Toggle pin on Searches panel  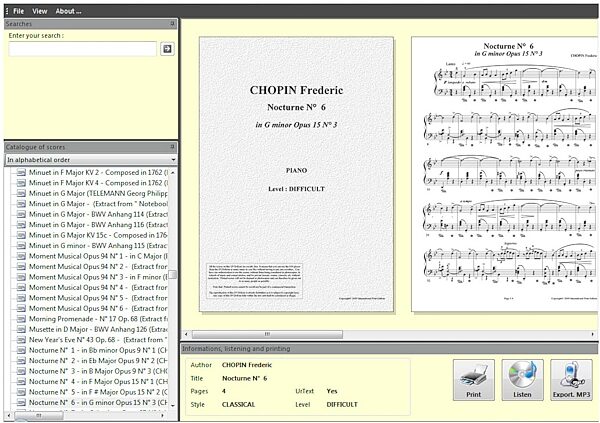[172, 24]
